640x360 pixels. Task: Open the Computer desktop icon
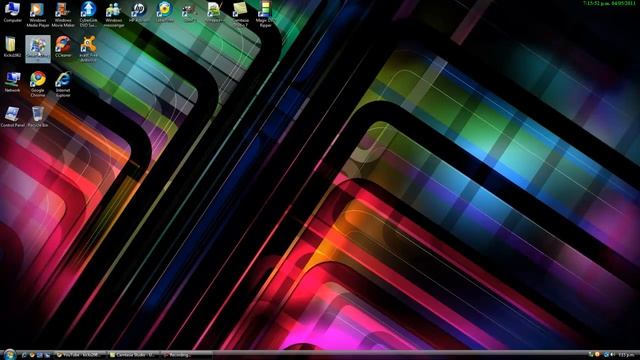[12, 12]
